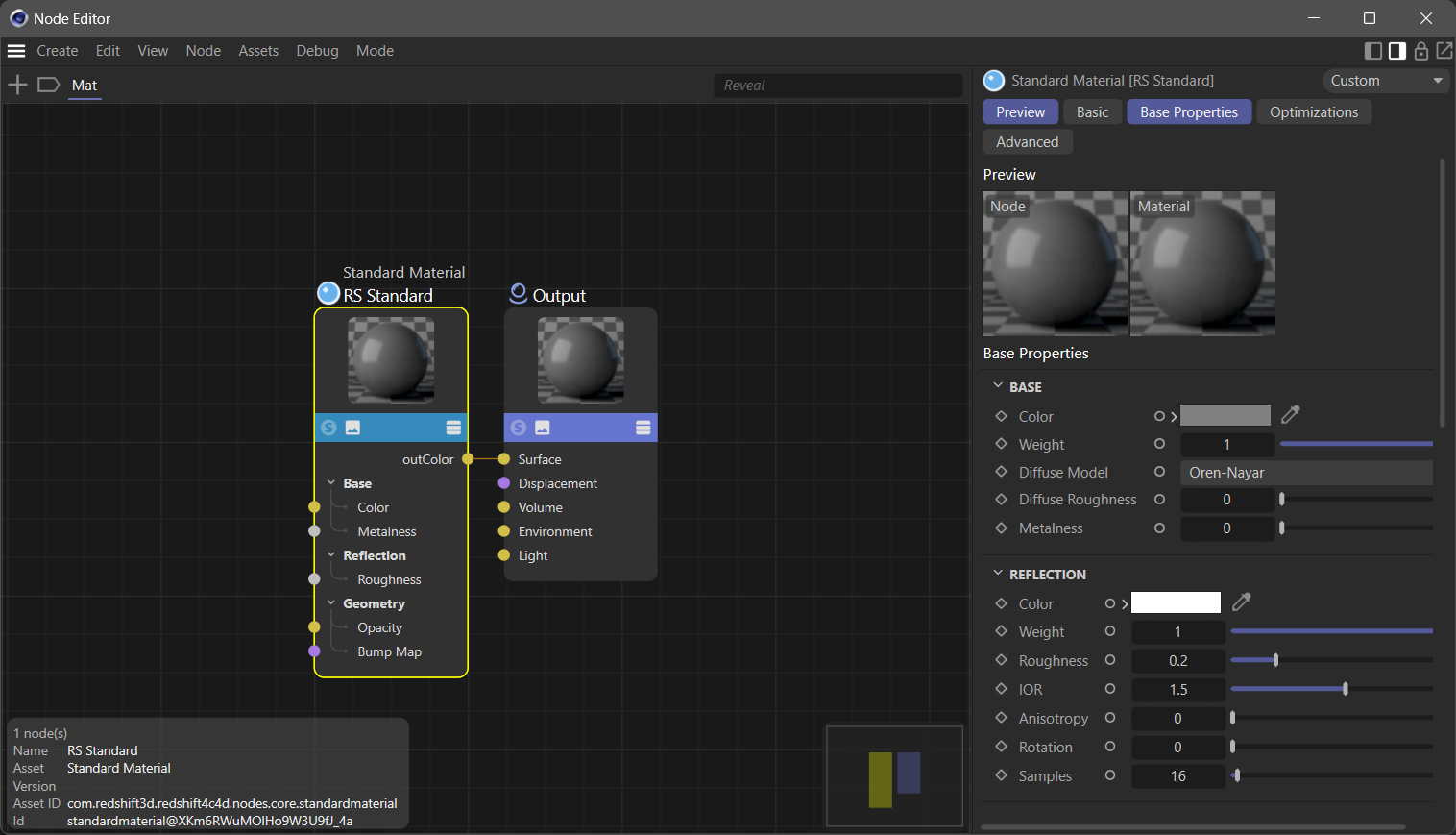Open the View menu
The image size is (1456, 835).
point(153,51)
